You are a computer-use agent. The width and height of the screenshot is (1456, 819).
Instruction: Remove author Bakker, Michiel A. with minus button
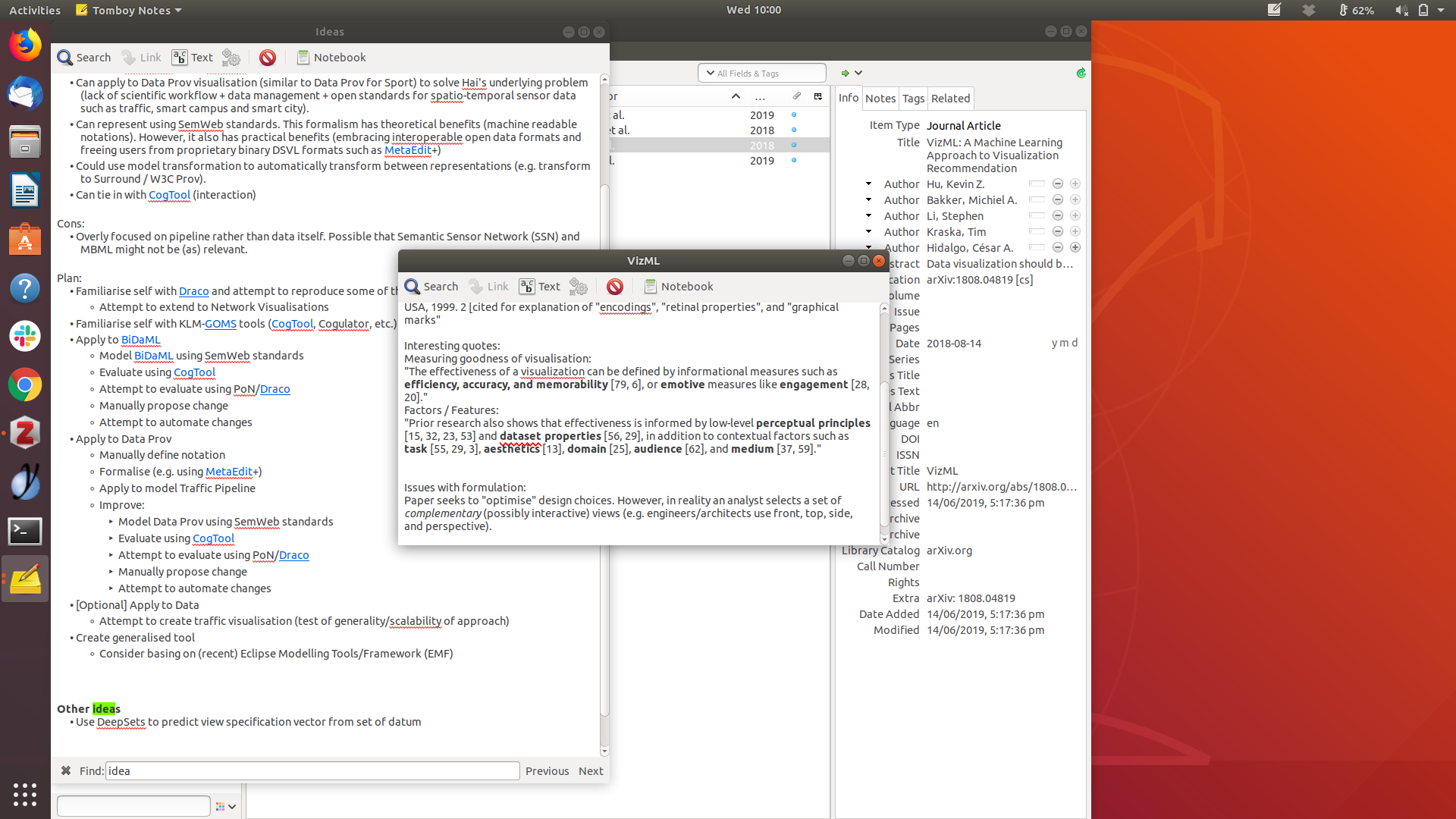1057,200
